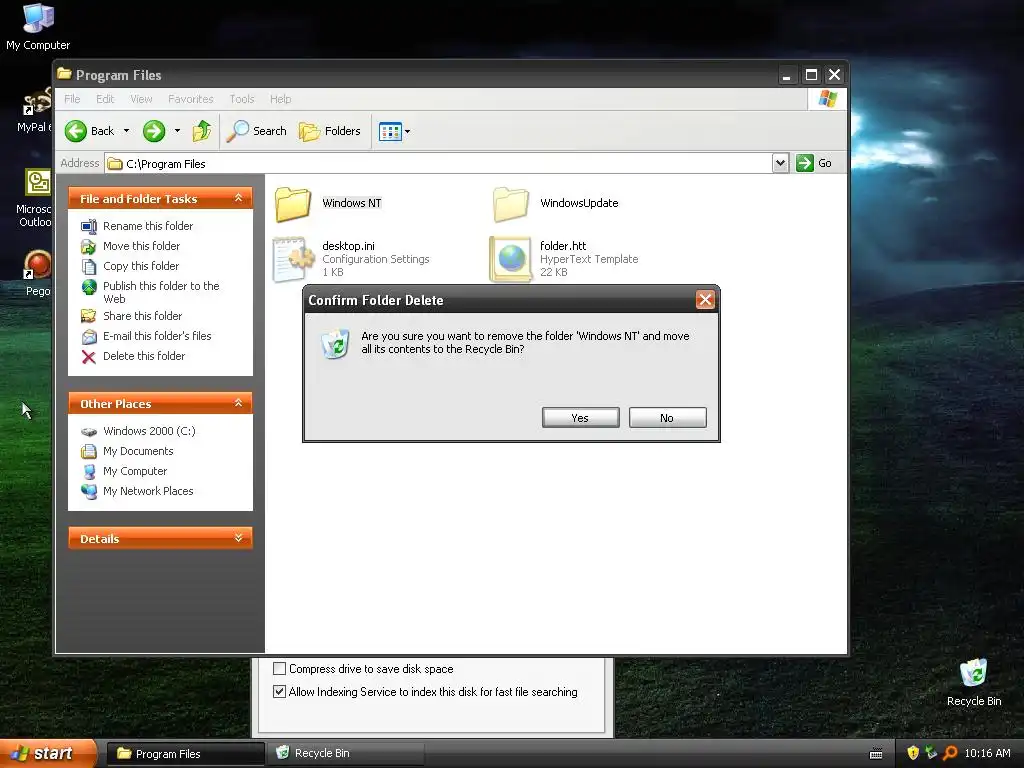Confirm deletion with Yes button
This screenshot has width=1024, height=768.
(x=581, y=418)
